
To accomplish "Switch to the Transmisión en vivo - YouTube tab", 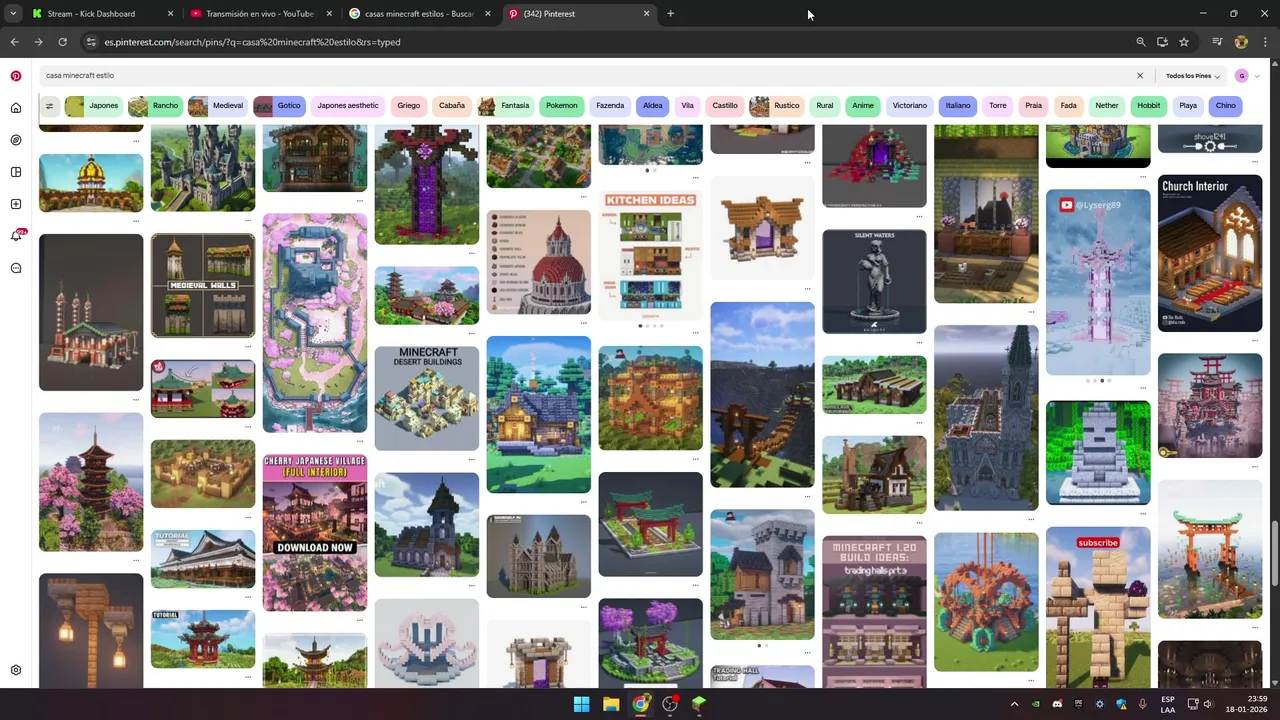I will pos(259,14).
